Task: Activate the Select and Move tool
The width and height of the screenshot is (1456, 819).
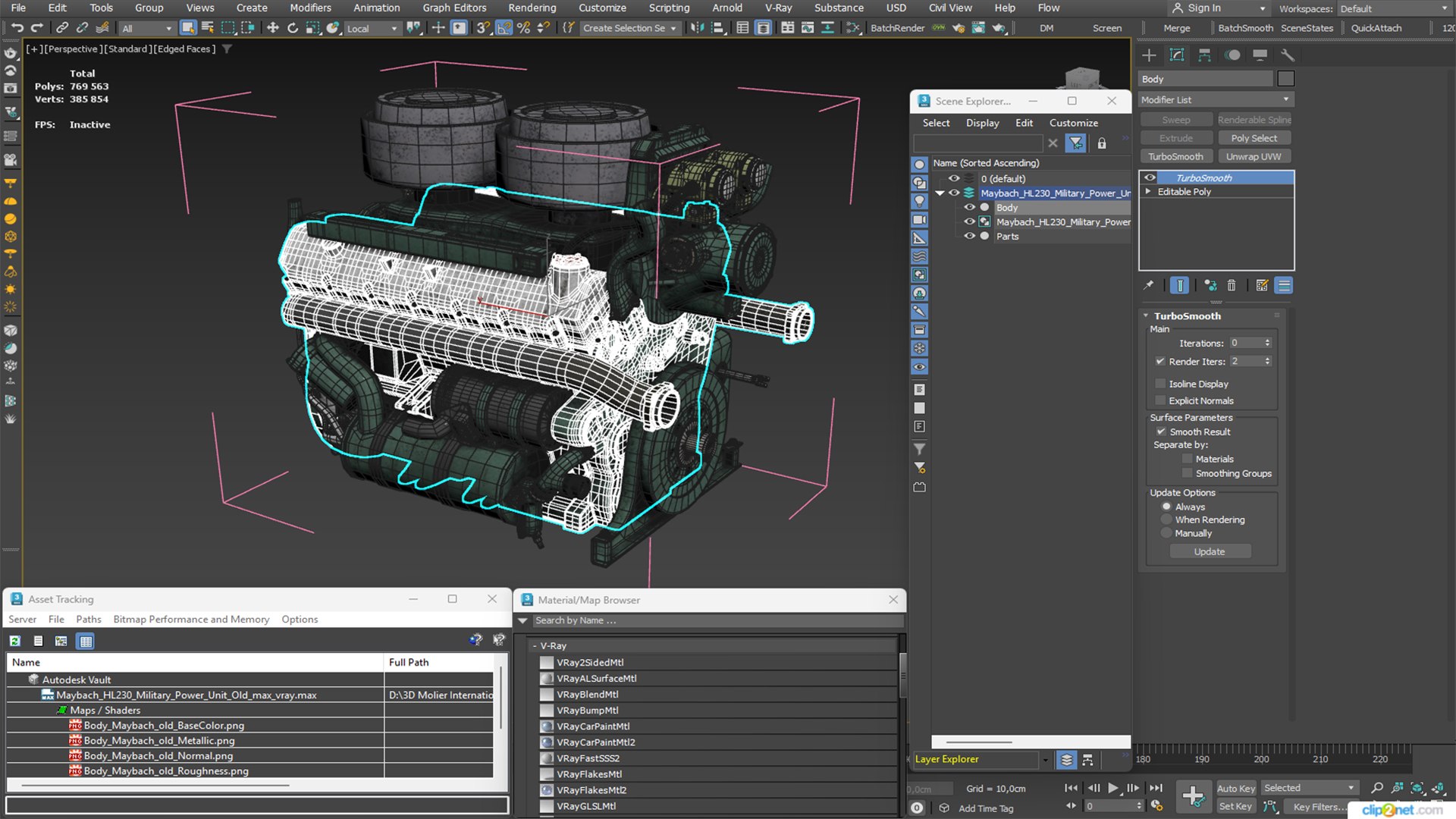Action: point(272,28)
